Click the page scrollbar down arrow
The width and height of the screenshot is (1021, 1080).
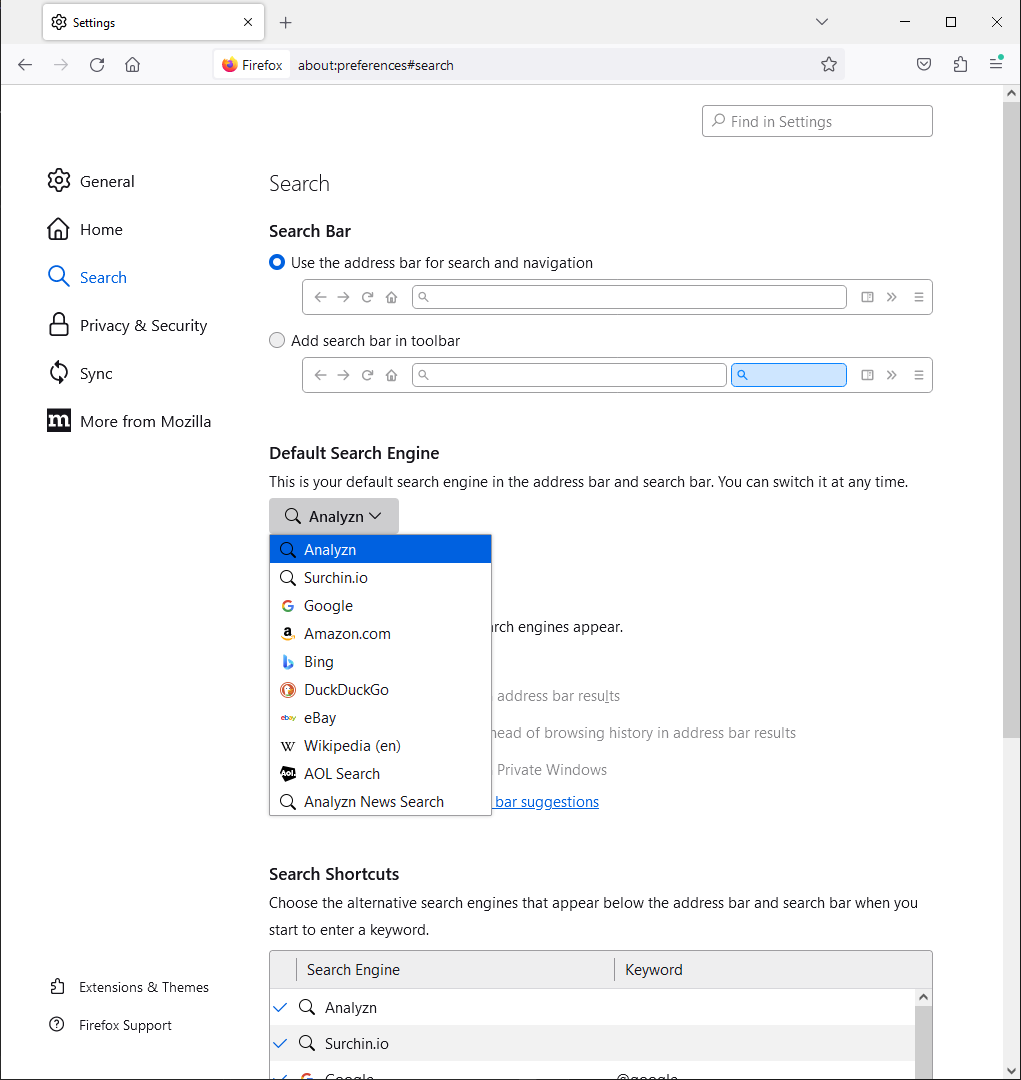coord(1011,1070)
